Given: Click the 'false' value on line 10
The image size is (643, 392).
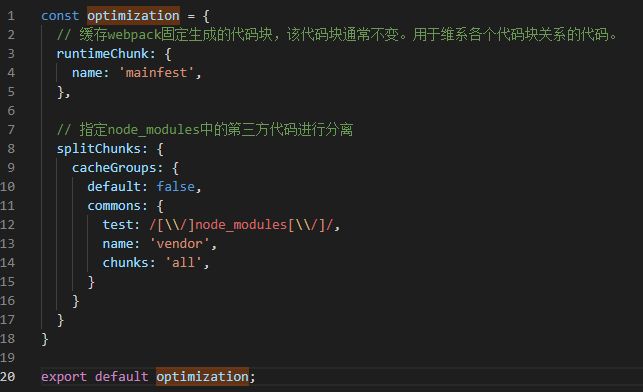Looking at the screenshot, I should pyautogui.click(x=176, y=187).
